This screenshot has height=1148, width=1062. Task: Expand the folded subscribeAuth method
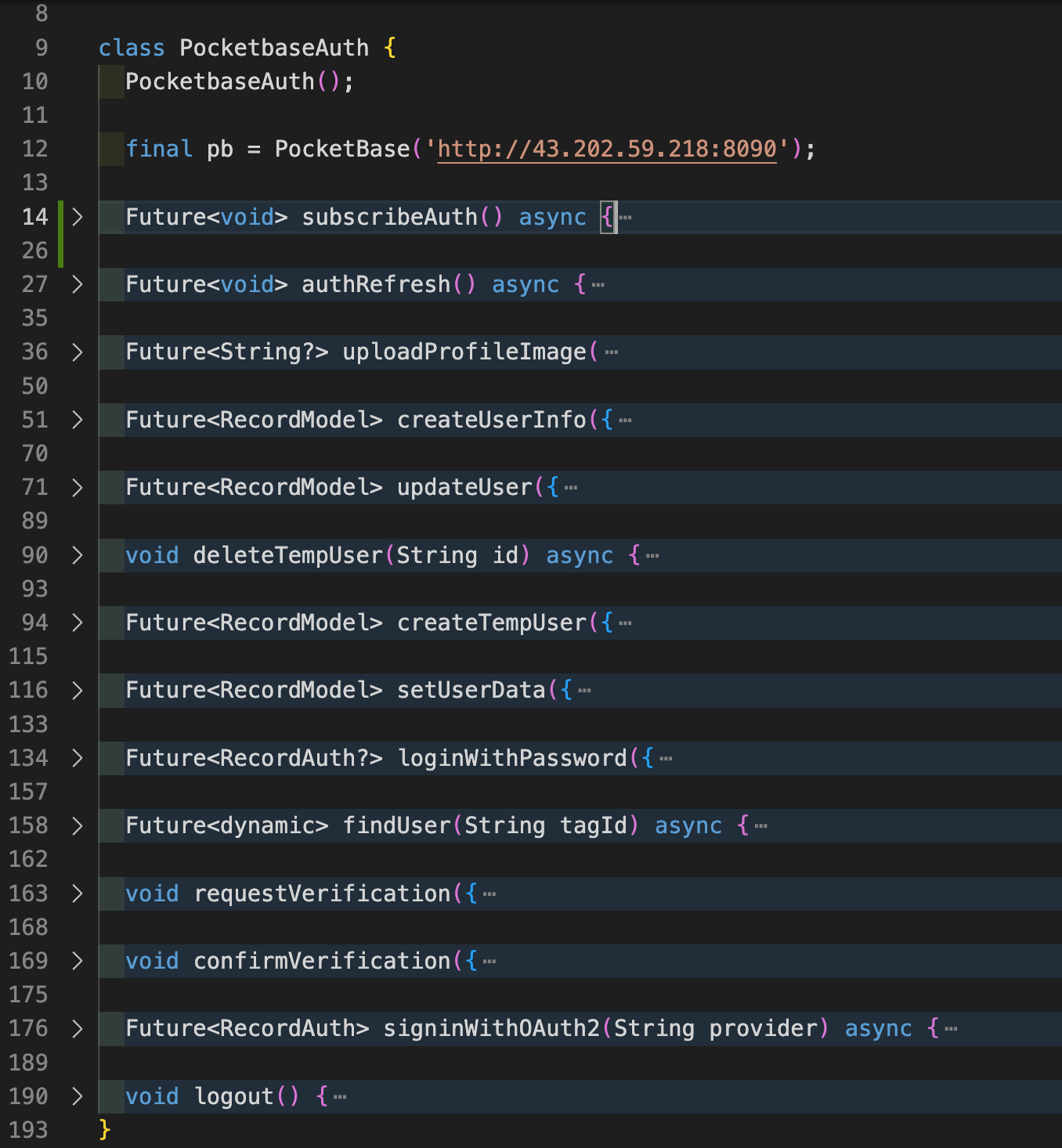pyautogui.click(x=77, y=217)
